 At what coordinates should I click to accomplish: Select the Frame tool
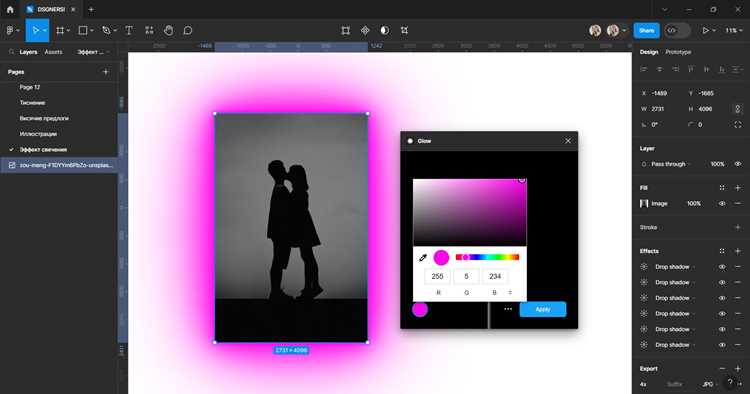click(60, 30)
